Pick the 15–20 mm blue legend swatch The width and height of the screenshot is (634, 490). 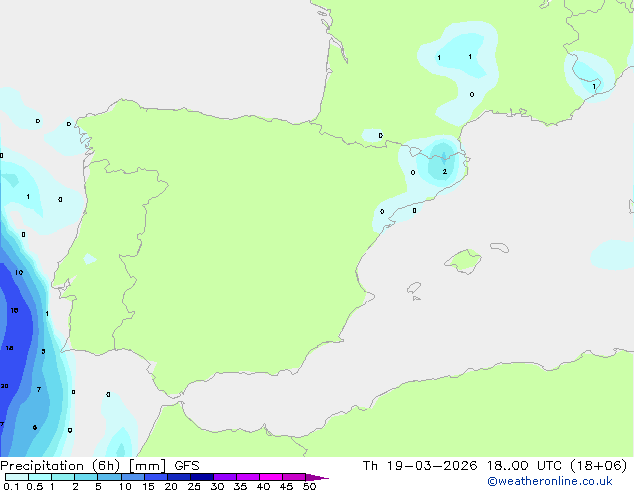coord(156,477)
